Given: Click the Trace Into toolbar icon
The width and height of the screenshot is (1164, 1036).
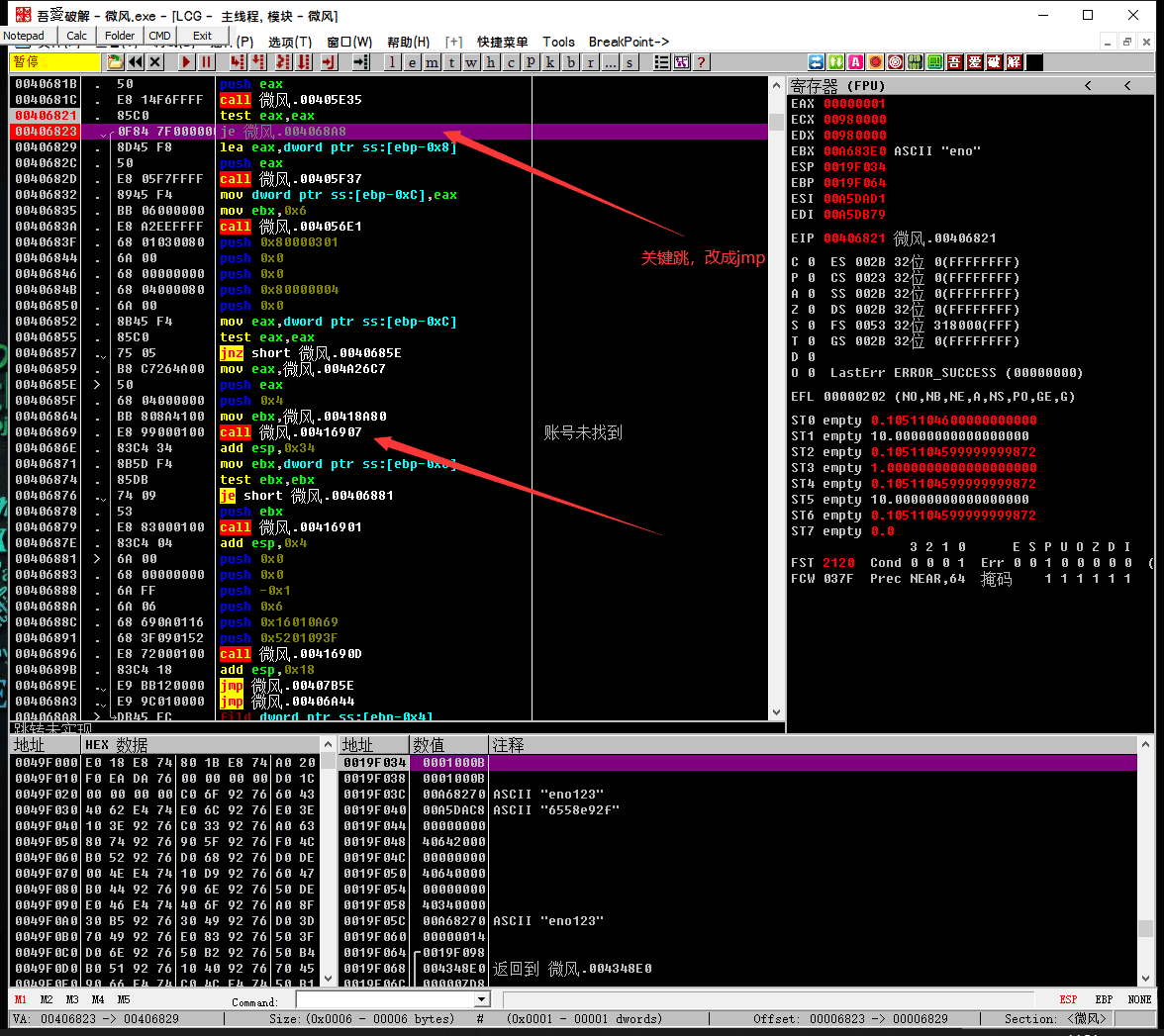Looking at the screenshot, I should click(x=283, y=62).
